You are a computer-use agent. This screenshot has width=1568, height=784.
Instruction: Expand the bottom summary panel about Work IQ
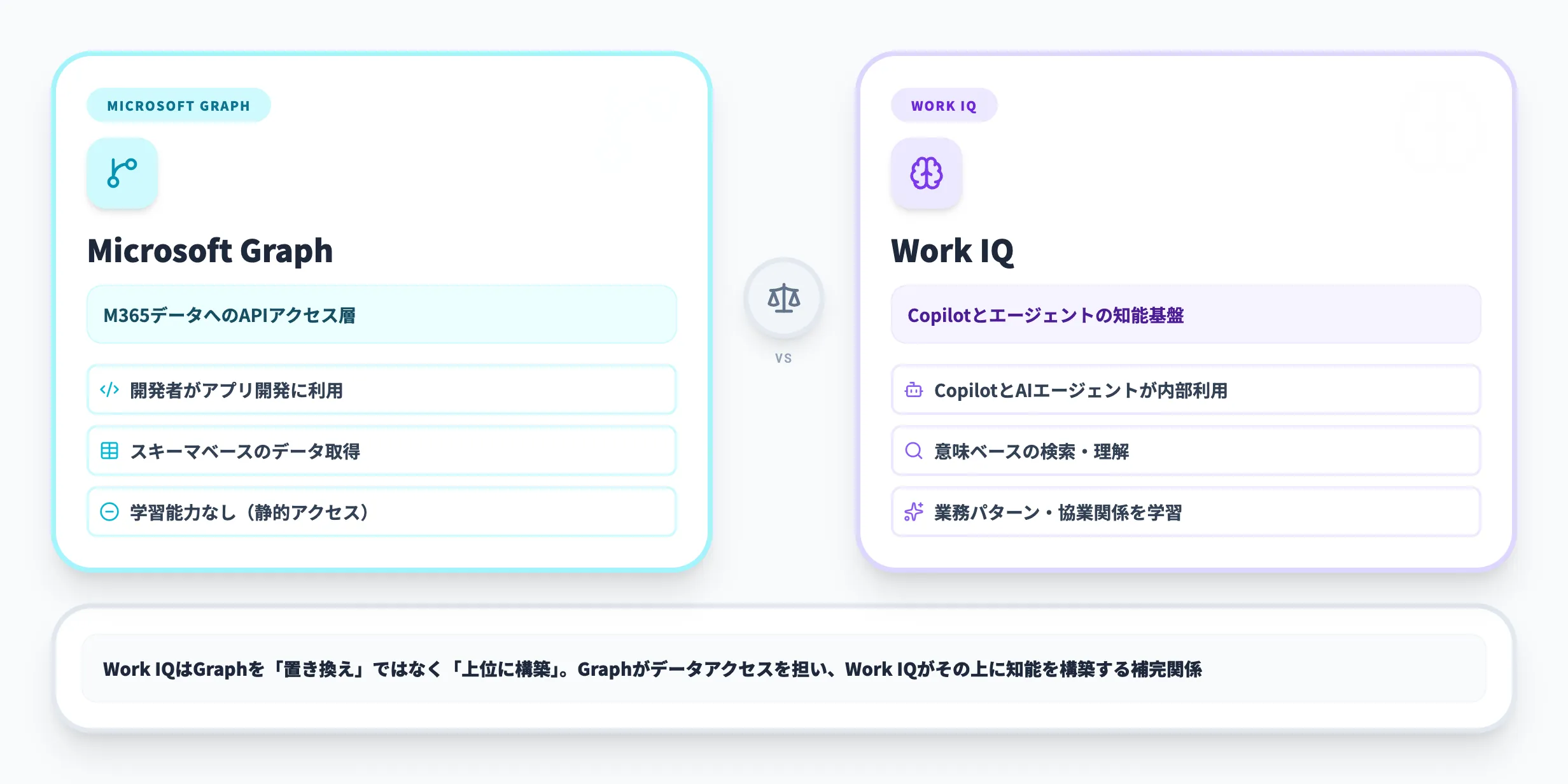coord(784,669)
